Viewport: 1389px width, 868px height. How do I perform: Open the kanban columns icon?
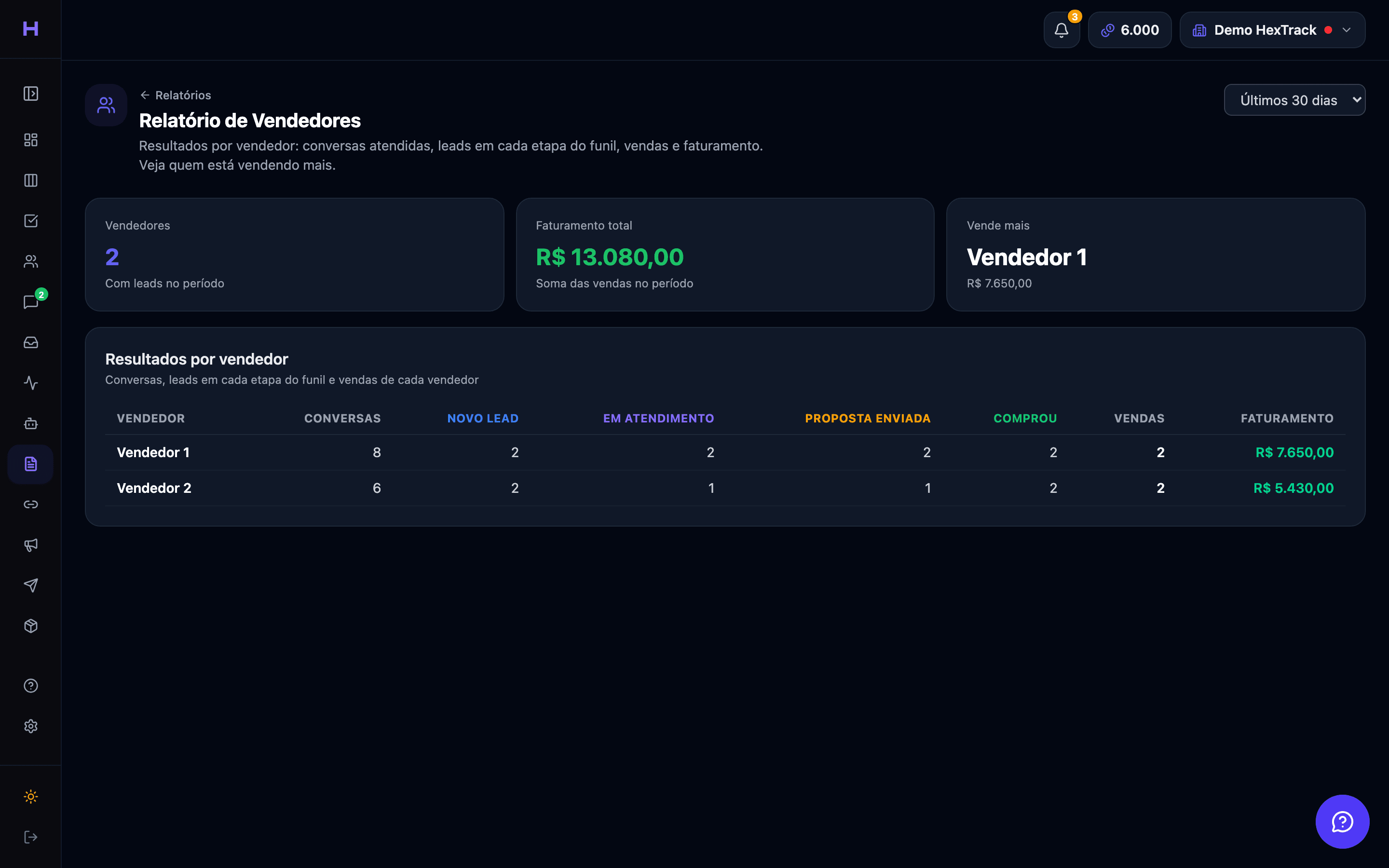30,180
